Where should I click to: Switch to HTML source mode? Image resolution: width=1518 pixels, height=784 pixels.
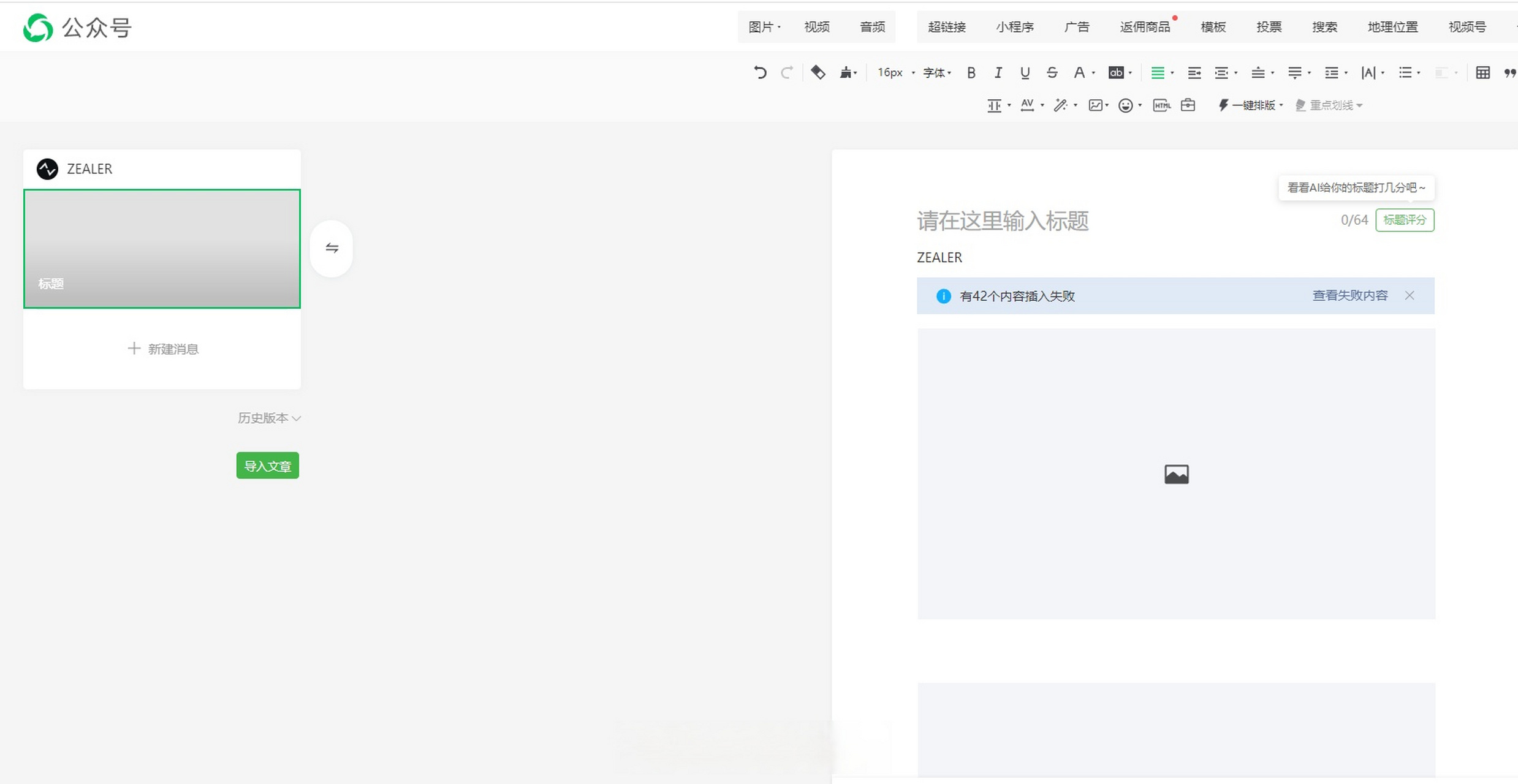click(1161, 105)
